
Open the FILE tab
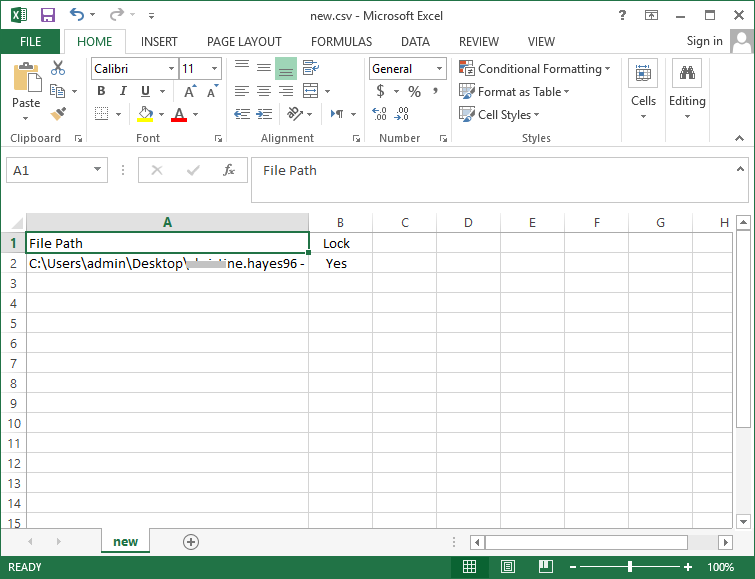pos(30,42)
